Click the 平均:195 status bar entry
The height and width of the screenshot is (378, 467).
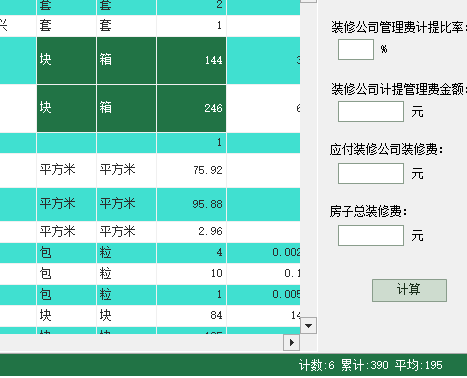tap(419, 366)
